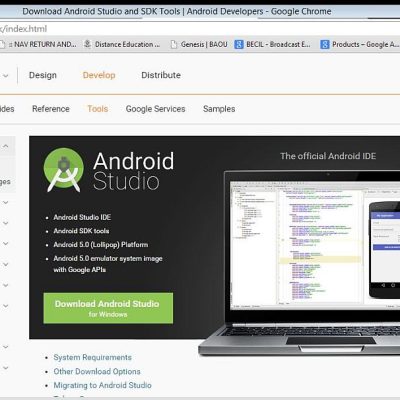Open the Products - Google bookmark
Screen dimensions: 400x400
tap(360, 44)
